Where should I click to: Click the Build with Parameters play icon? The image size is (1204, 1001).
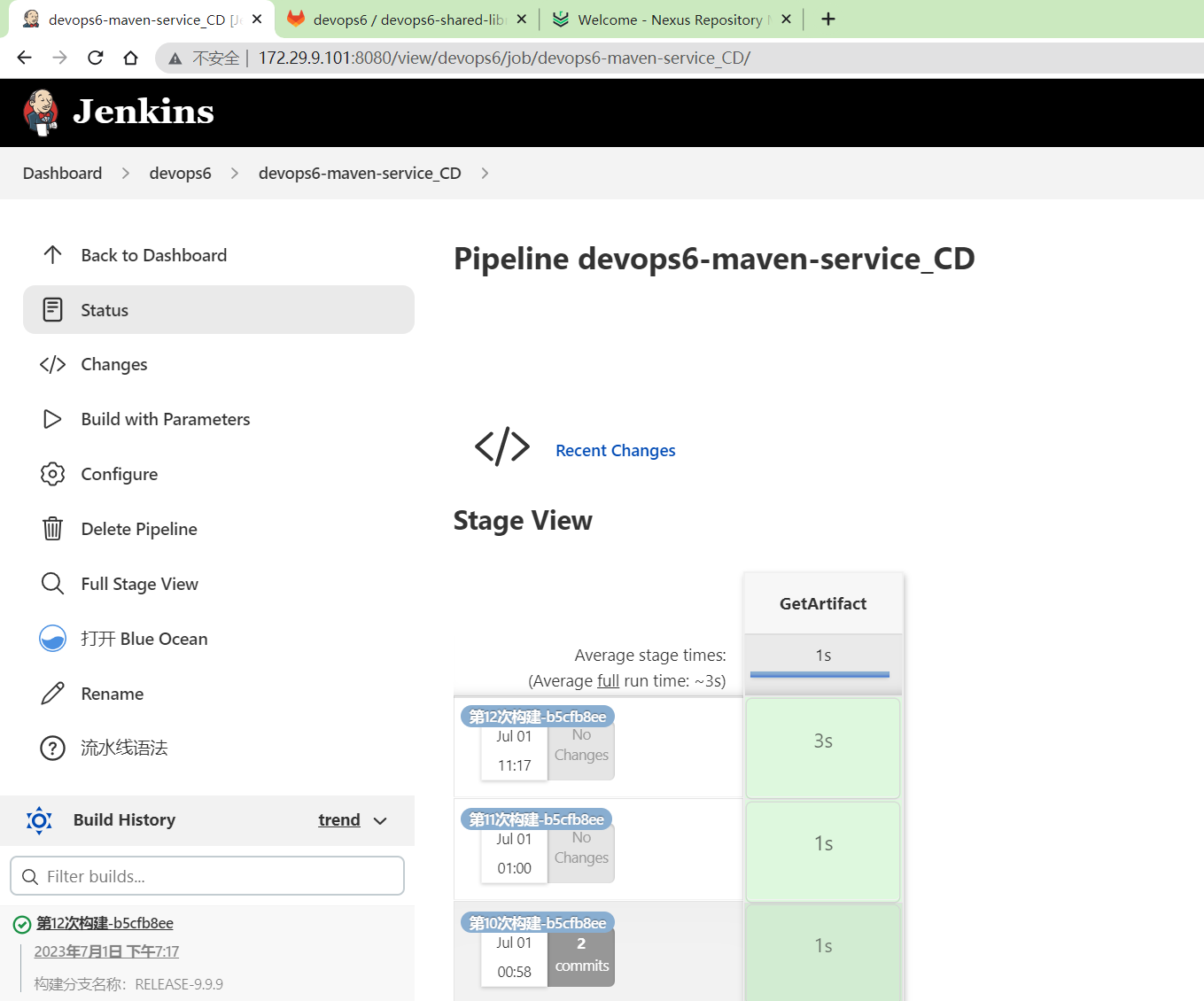(52, 419)
